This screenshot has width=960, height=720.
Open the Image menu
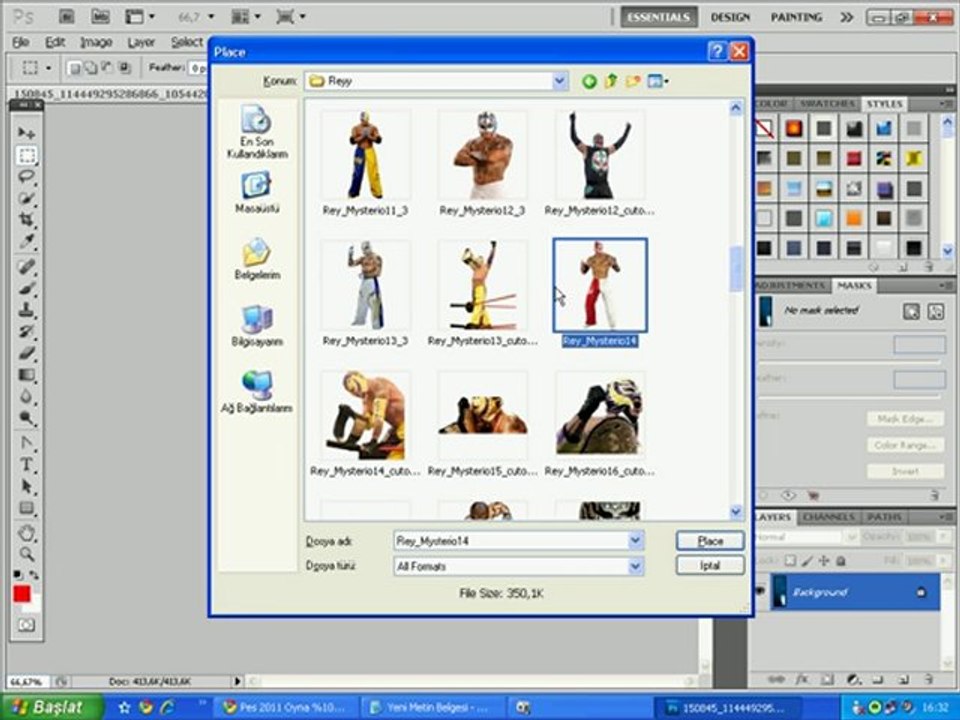[x=96, y=42]
